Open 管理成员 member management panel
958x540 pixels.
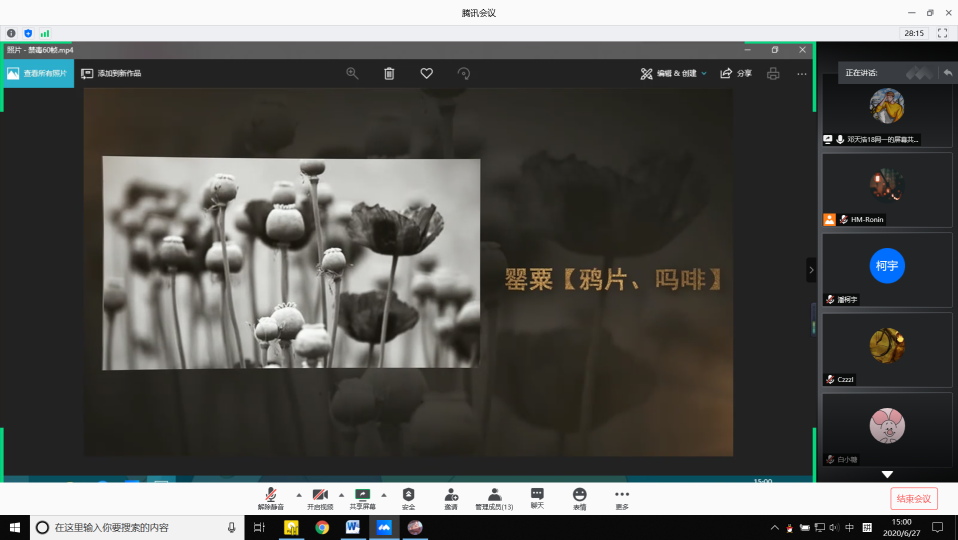(494, 495)
